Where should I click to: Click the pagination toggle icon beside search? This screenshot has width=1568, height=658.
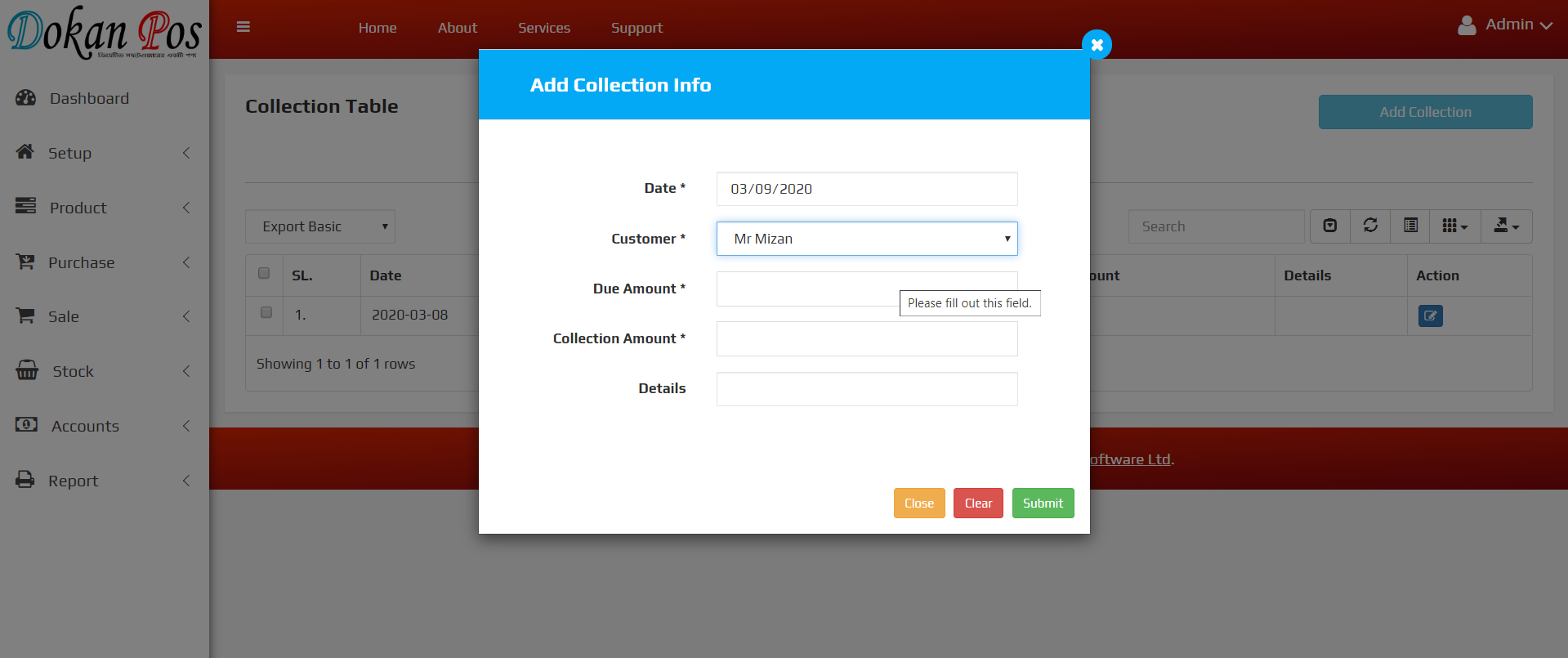pyautogui.click(x=1330, y=226)
